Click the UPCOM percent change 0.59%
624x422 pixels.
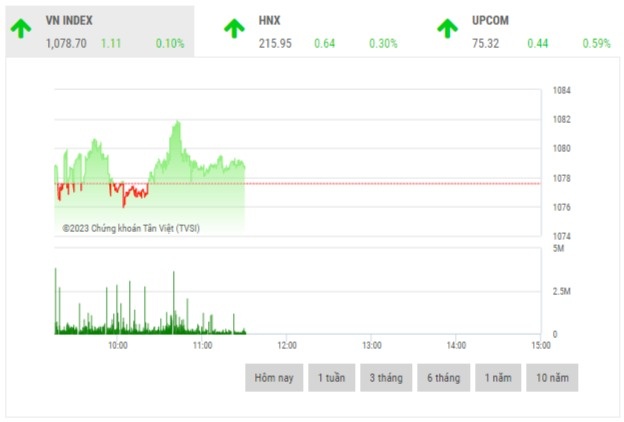(597, 44)
